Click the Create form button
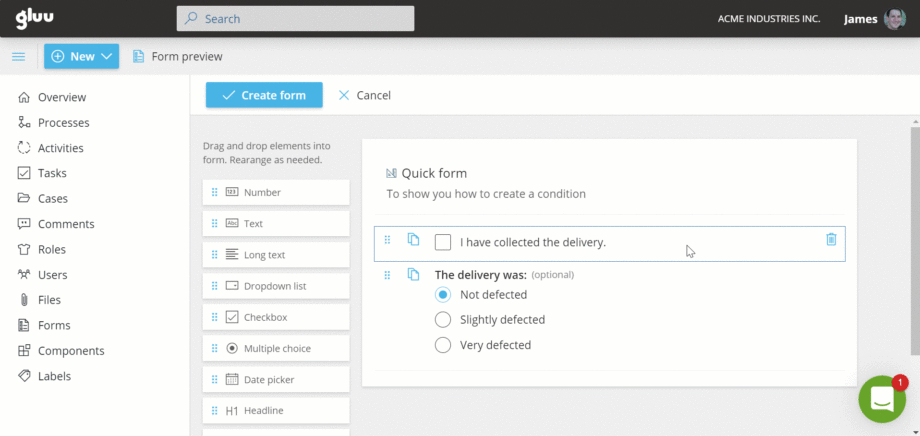920x436 pixels. point(264,95)
